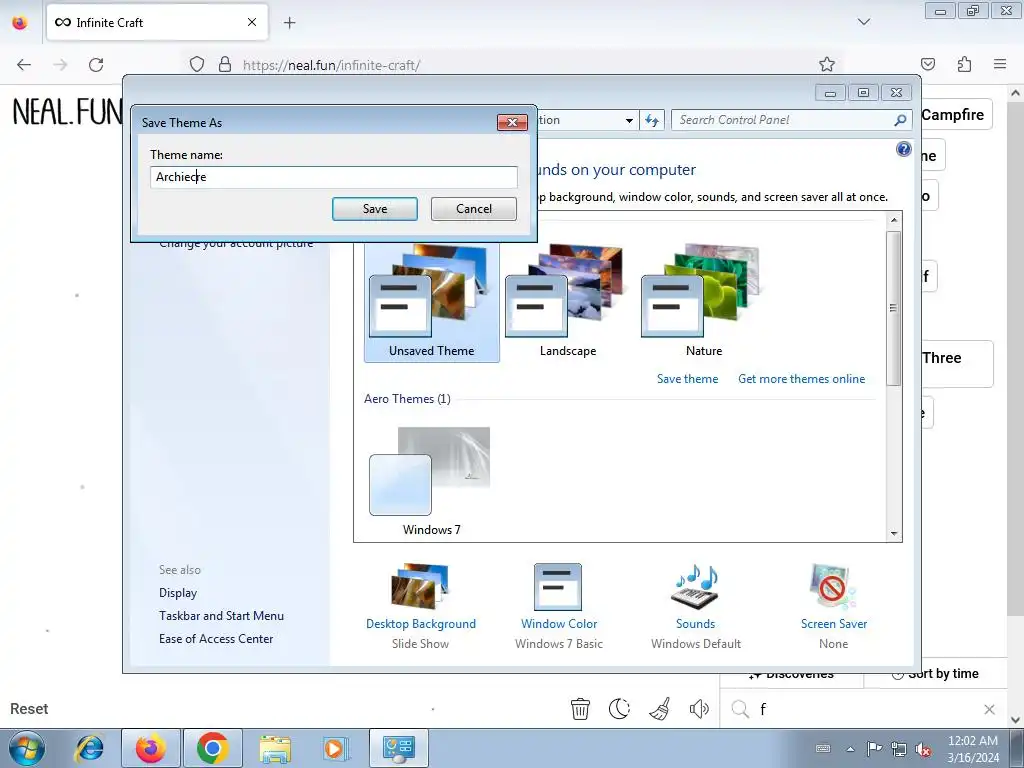This screenshot has width=1024, height=768.
Task: Click the taskbar clock
Action: [x=973, y=748]
